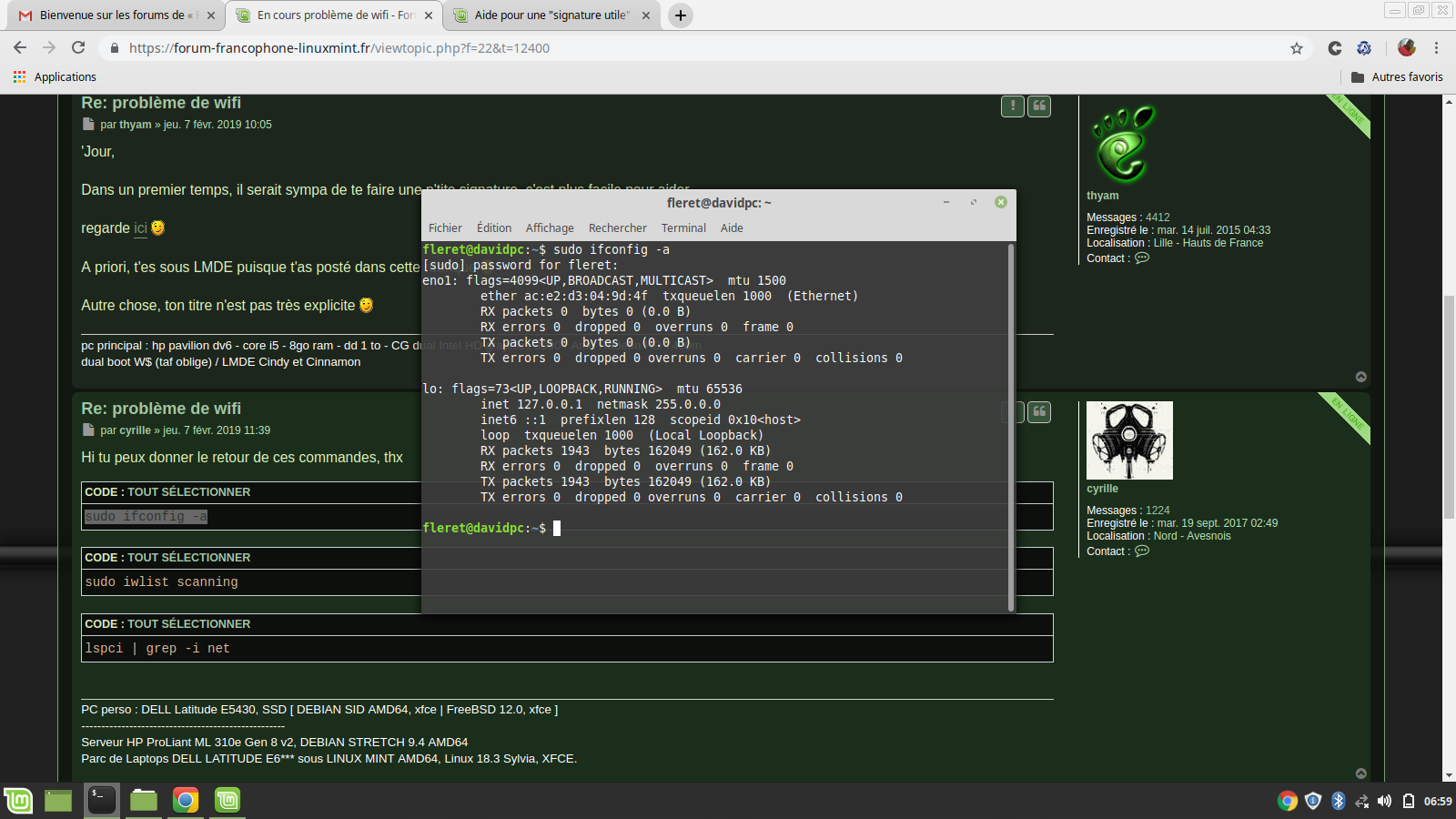Open the terminal's Édition menu
Screen dimensions: 1456x819
pos(493,228)
